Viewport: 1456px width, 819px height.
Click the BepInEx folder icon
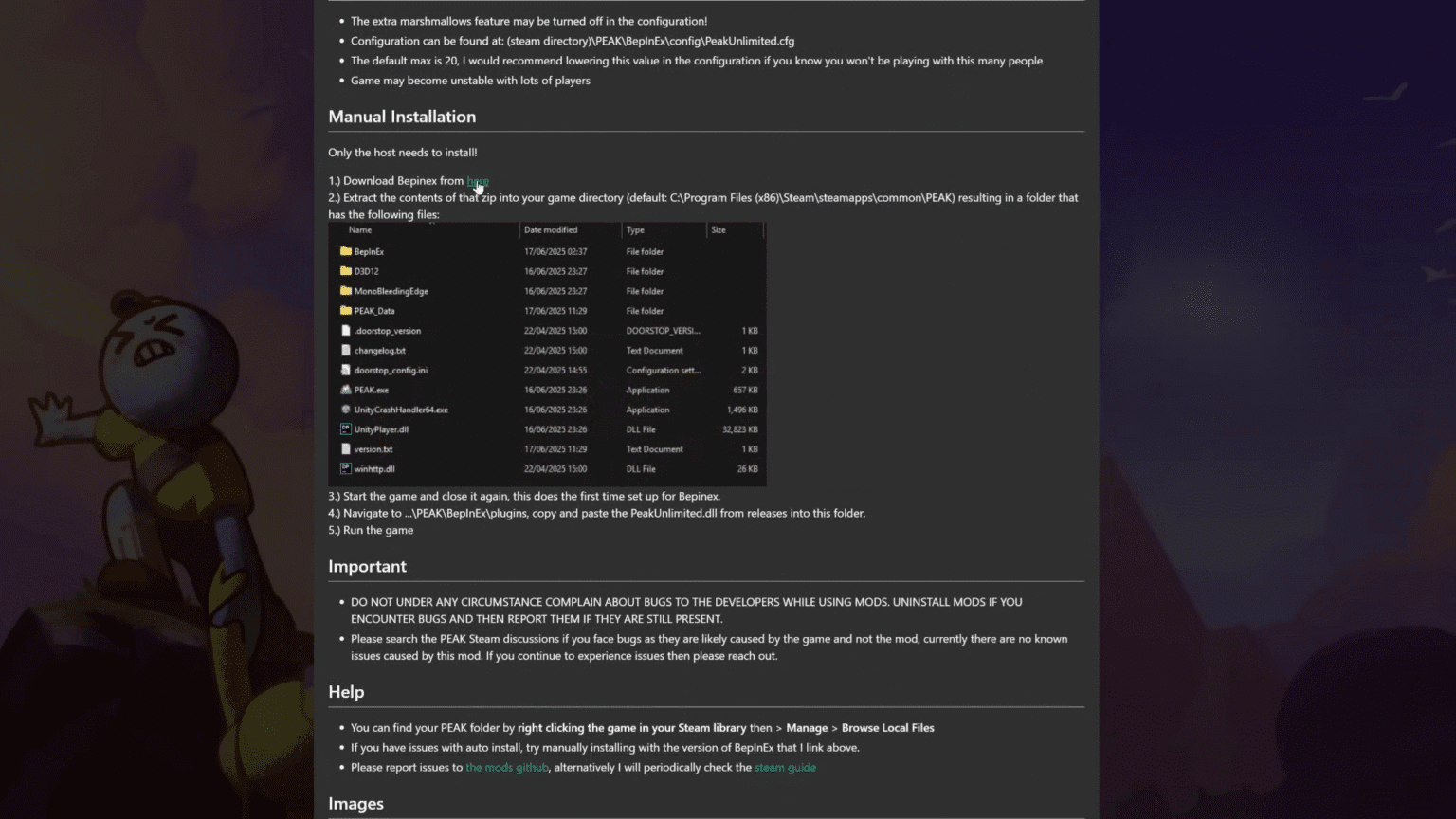coord(346,251)
